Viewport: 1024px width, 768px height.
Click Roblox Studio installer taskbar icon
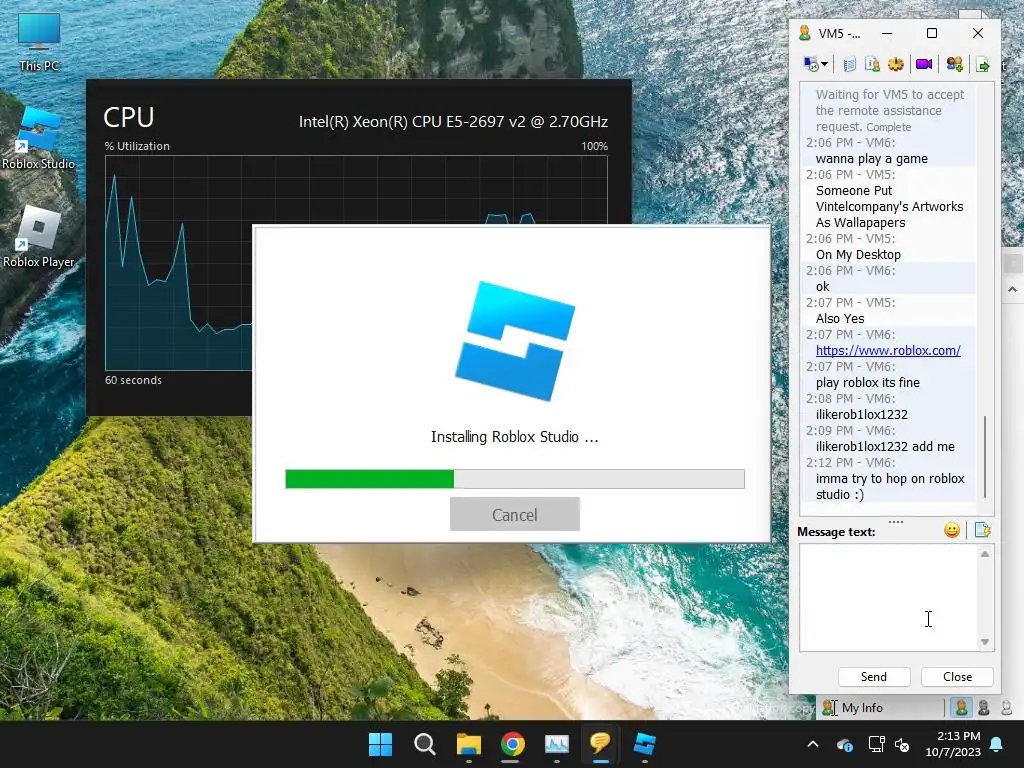point(645,744)
